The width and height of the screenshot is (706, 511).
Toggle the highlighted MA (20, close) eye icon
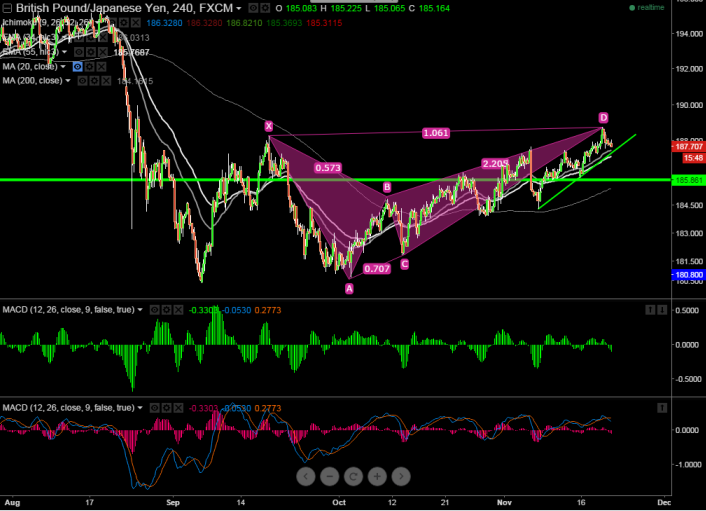77,67
